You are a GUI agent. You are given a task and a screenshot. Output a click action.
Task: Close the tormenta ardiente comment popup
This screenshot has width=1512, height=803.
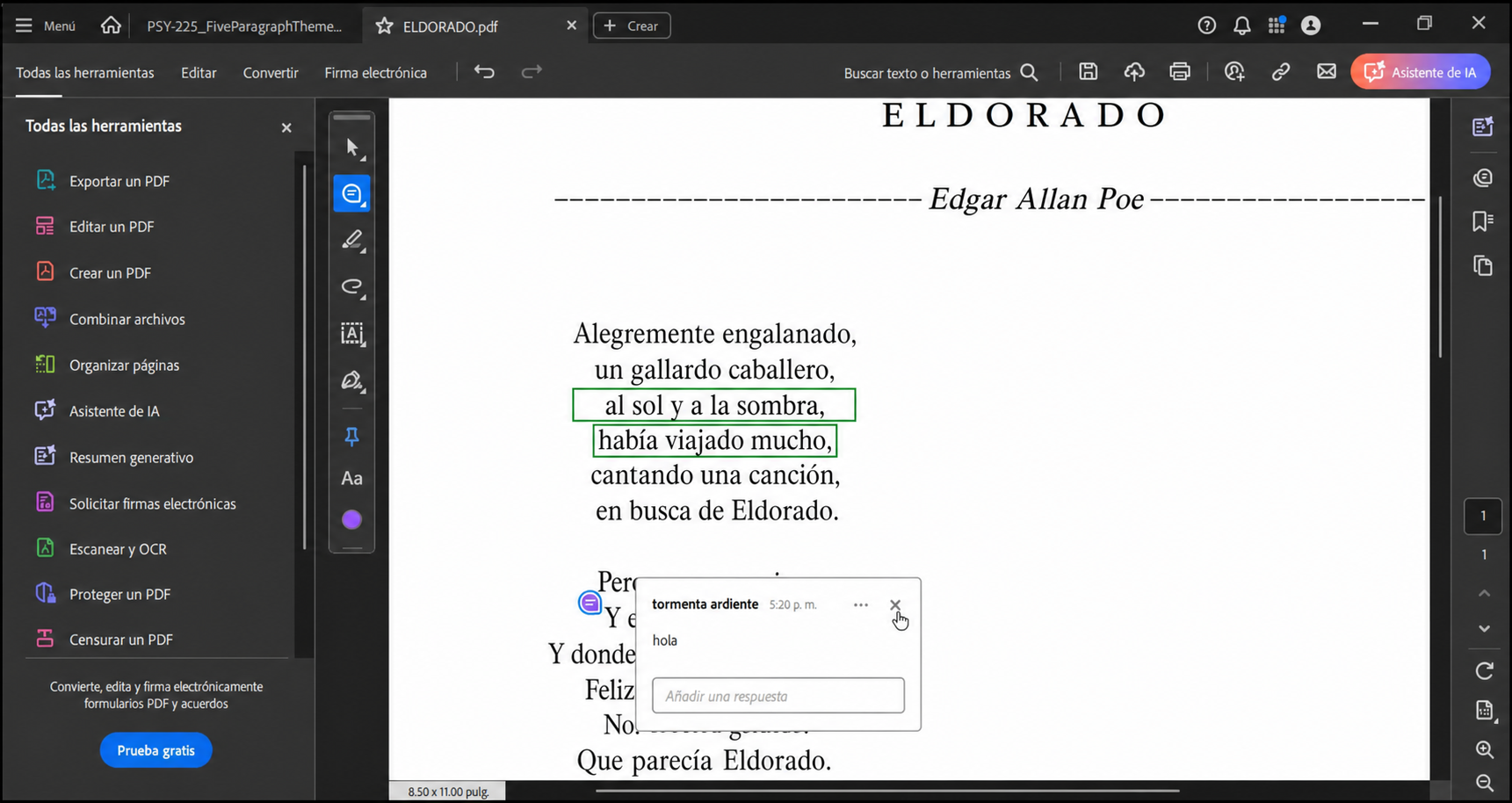[x=894, y=604]
